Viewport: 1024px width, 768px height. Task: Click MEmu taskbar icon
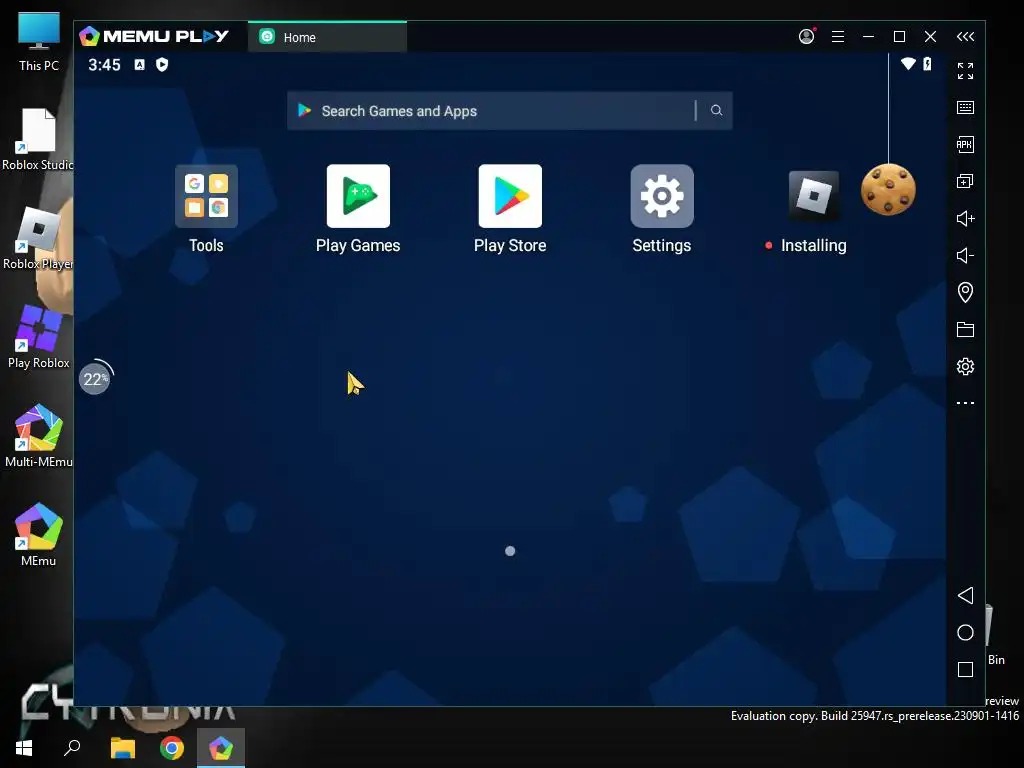[221, 748]
